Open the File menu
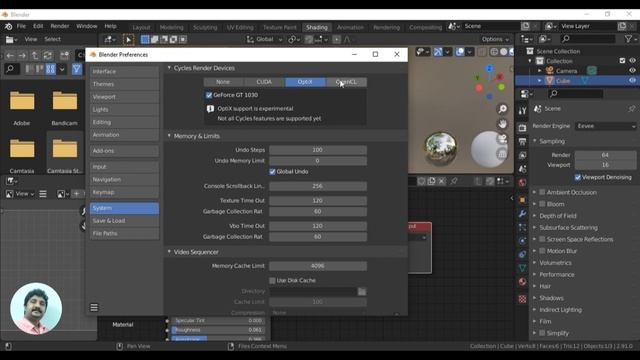Viewport: 640px width, 360px height. coord(21,26)
